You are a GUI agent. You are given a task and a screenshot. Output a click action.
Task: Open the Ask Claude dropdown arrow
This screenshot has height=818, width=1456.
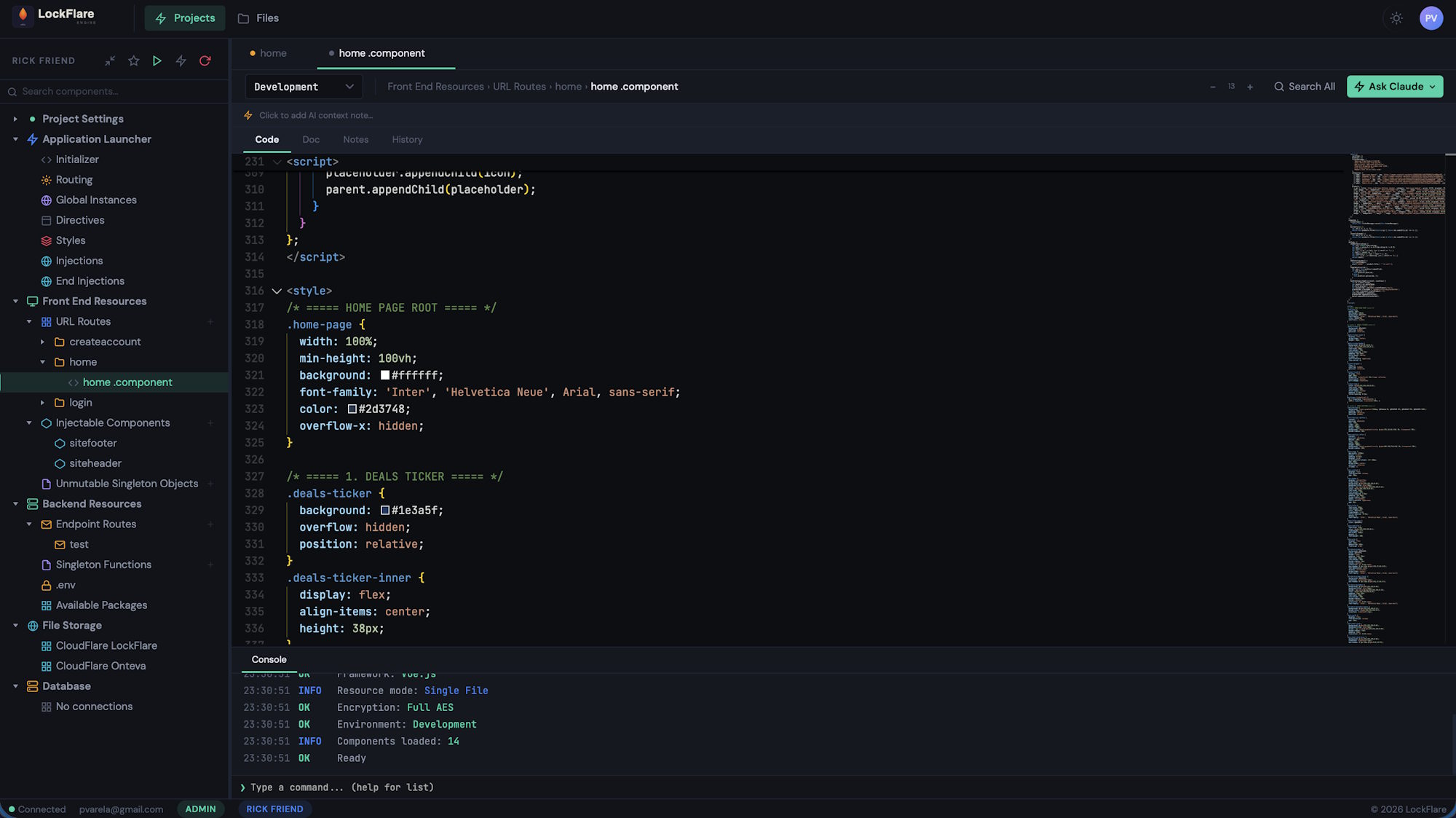pos(1432,87)
